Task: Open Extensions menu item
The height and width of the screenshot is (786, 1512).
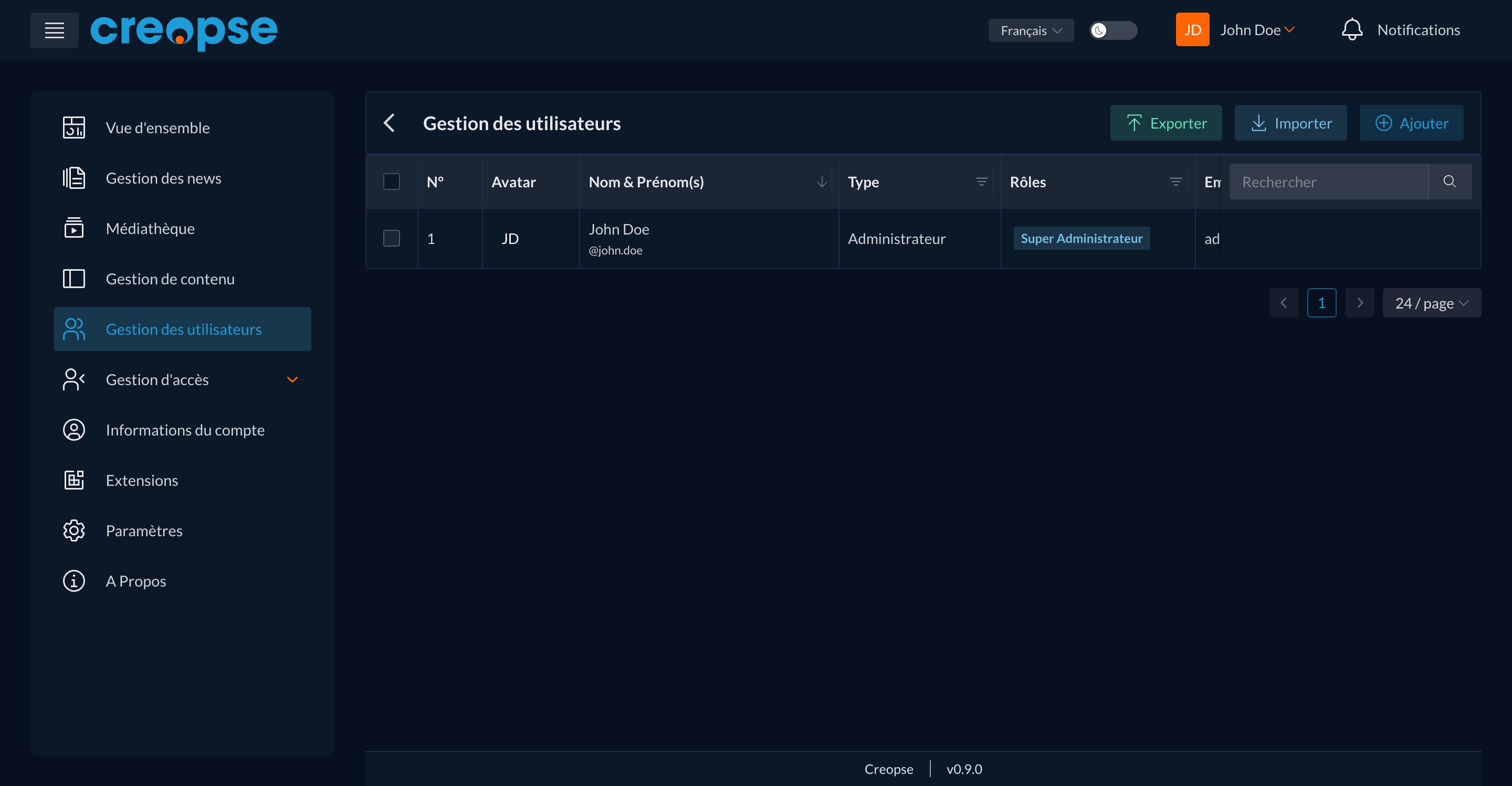Action: [183, 481]
